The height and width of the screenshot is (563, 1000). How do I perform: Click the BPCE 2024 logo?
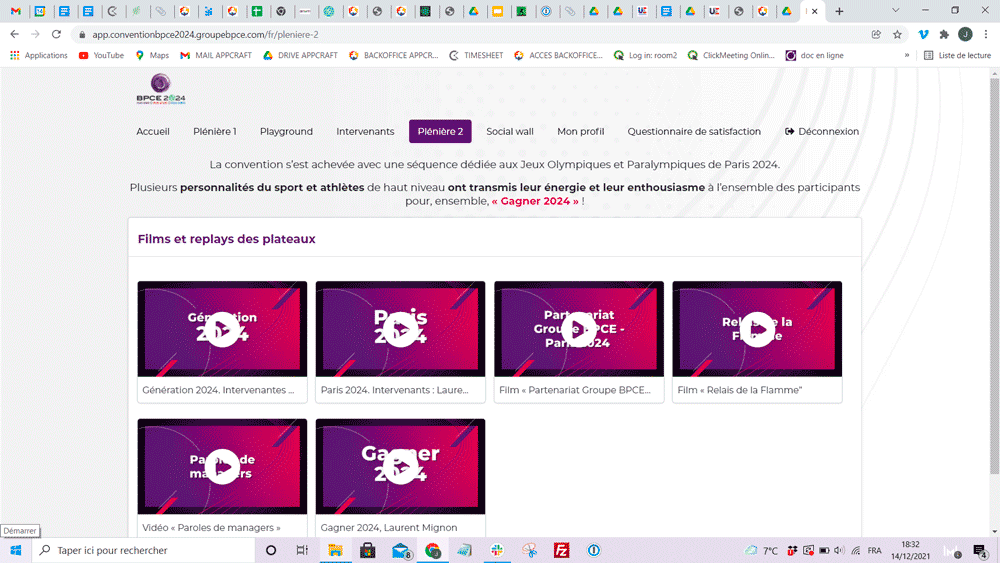coord(161,92)
